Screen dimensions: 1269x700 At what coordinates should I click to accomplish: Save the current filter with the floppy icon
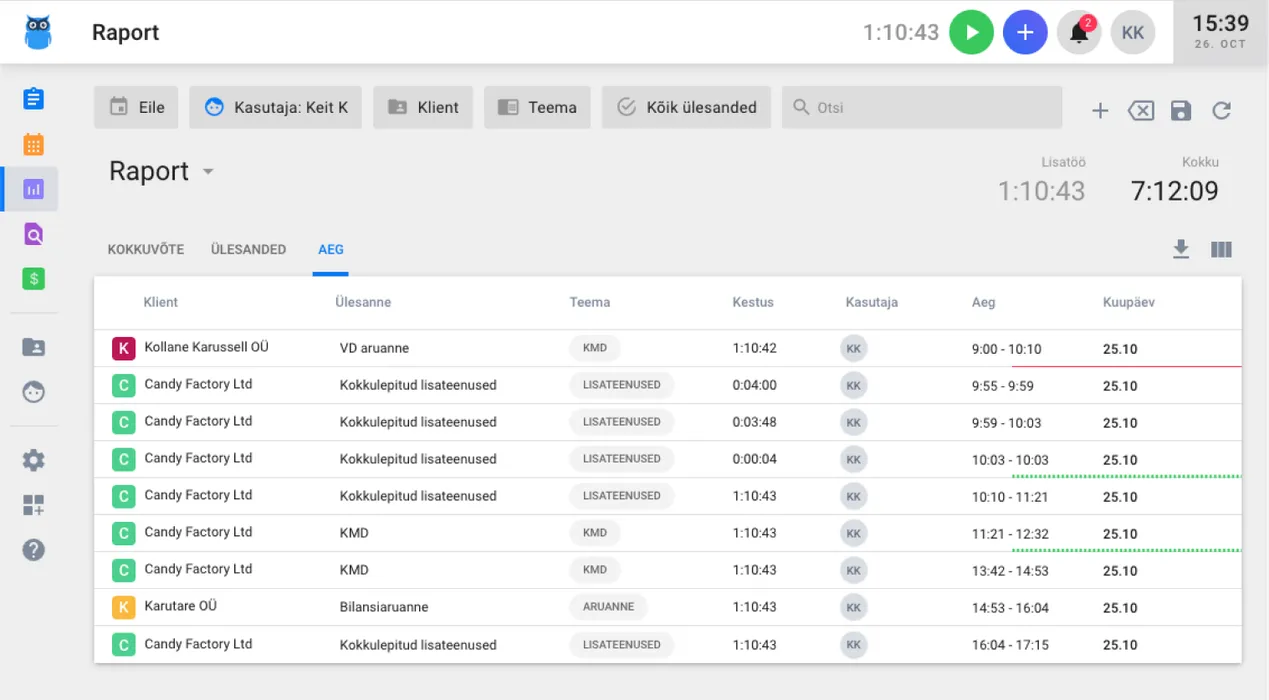pyautogui.click(x=1181, y=111)
